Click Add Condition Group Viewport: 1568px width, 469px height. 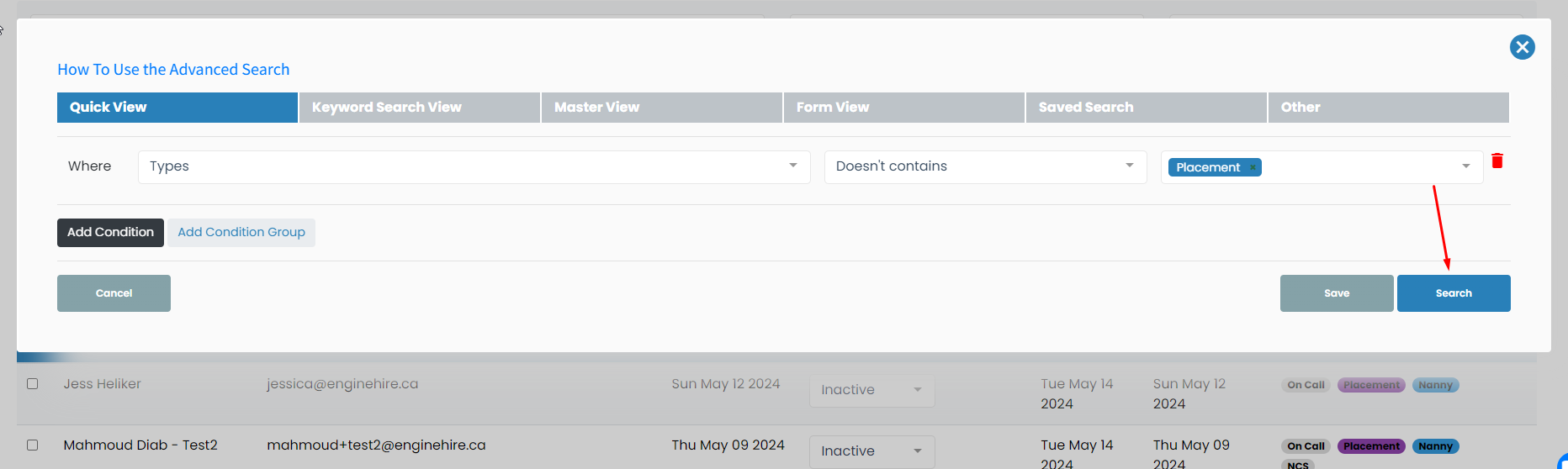click(241, 233)
